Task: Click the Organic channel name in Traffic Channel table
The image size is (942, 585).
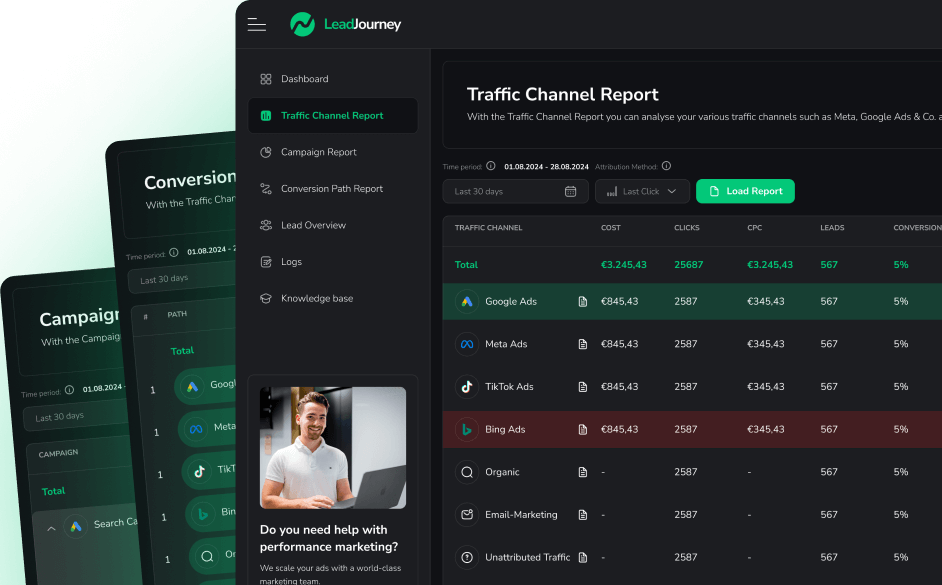Action: [502, 472]
